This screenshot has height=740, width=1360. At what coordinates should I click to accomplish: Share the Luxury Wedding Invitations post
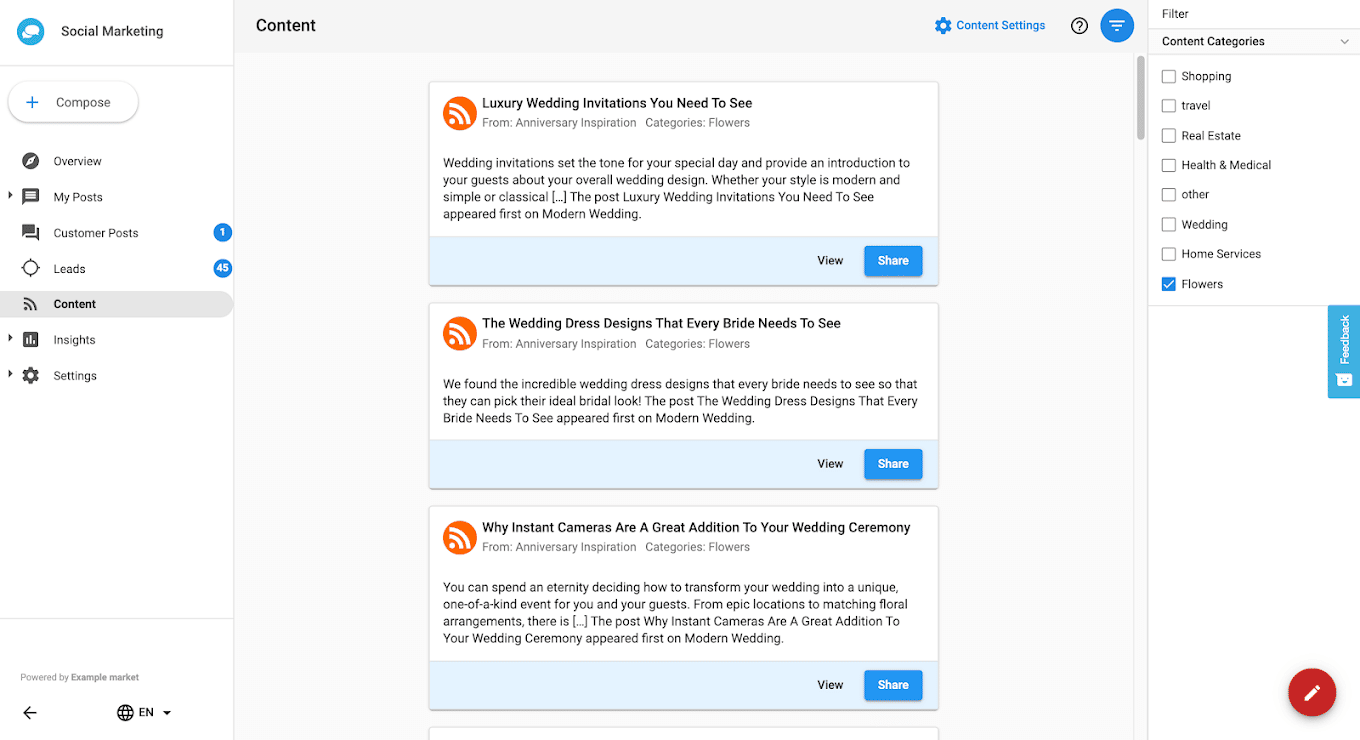tap(893, 261)
